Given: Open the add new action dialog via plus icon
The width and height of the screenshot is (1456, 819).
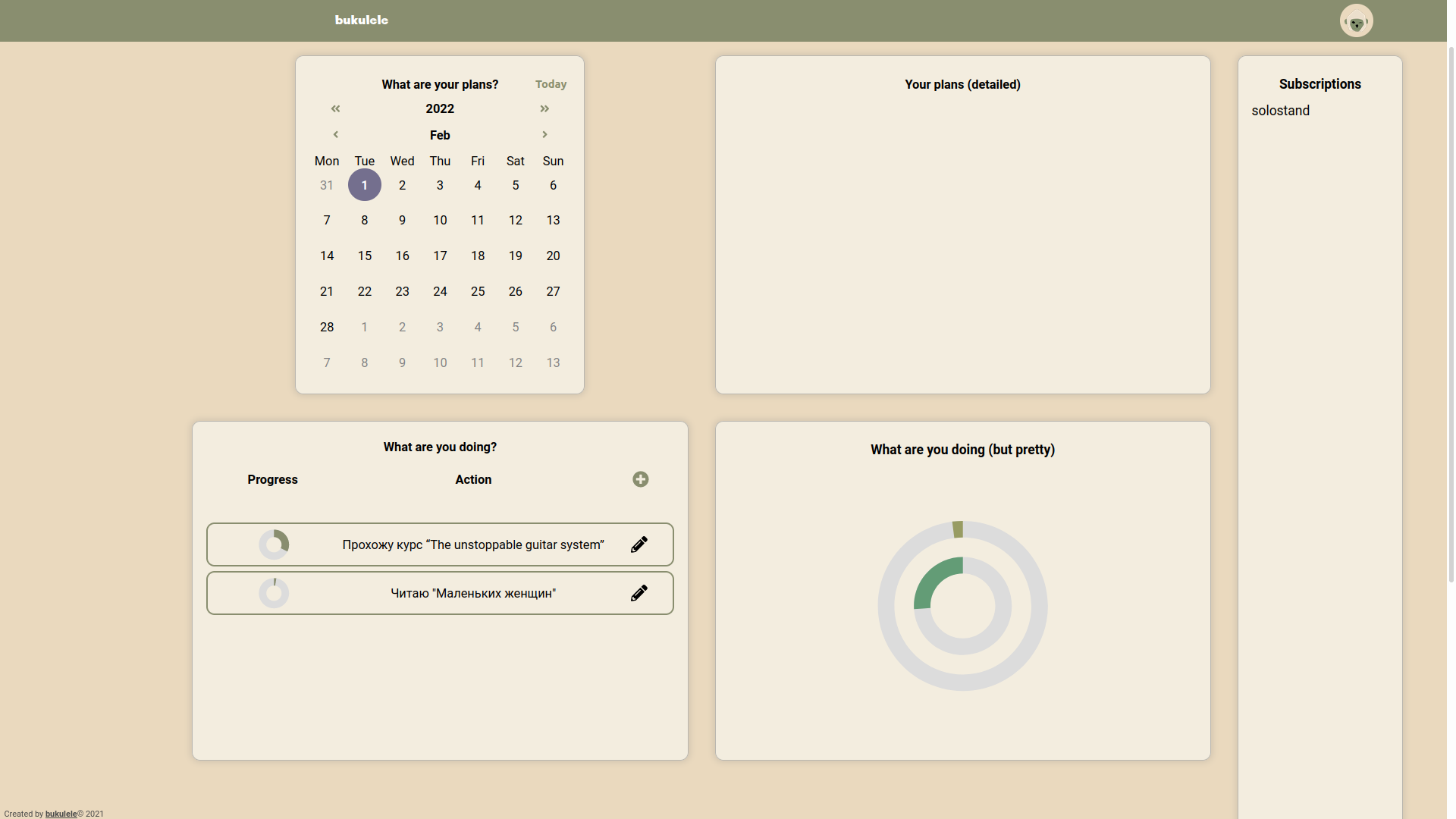Looking at the screenshot, I should [641, 479].
